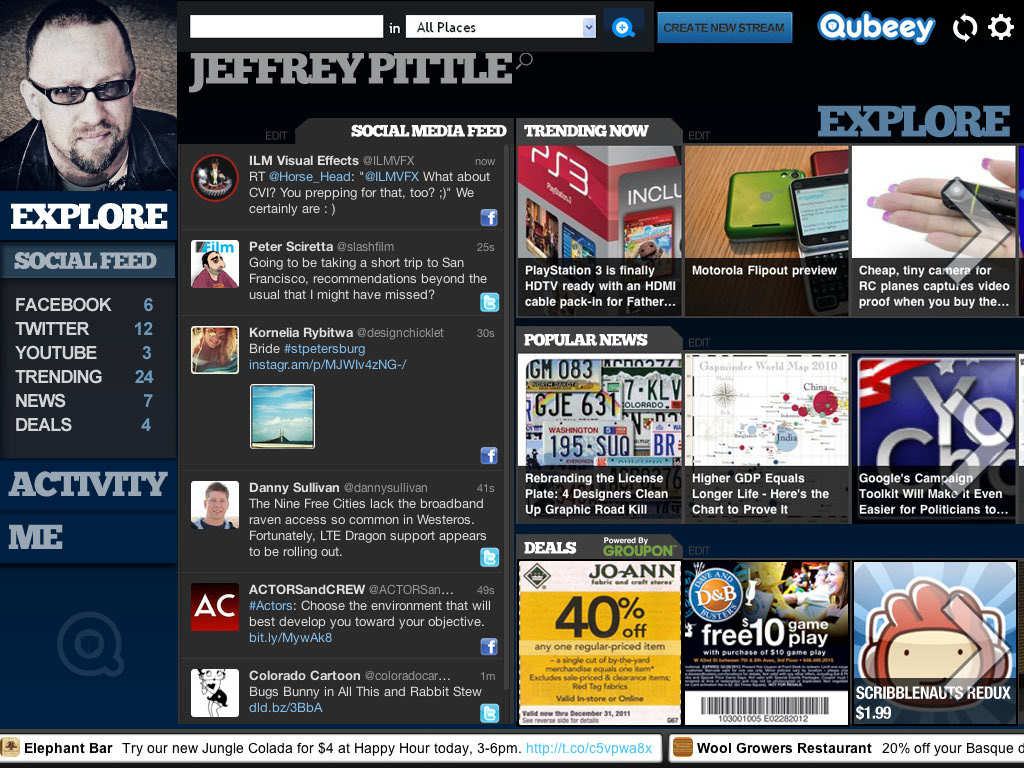Click EDIT beside Popular News

[699, 343]
